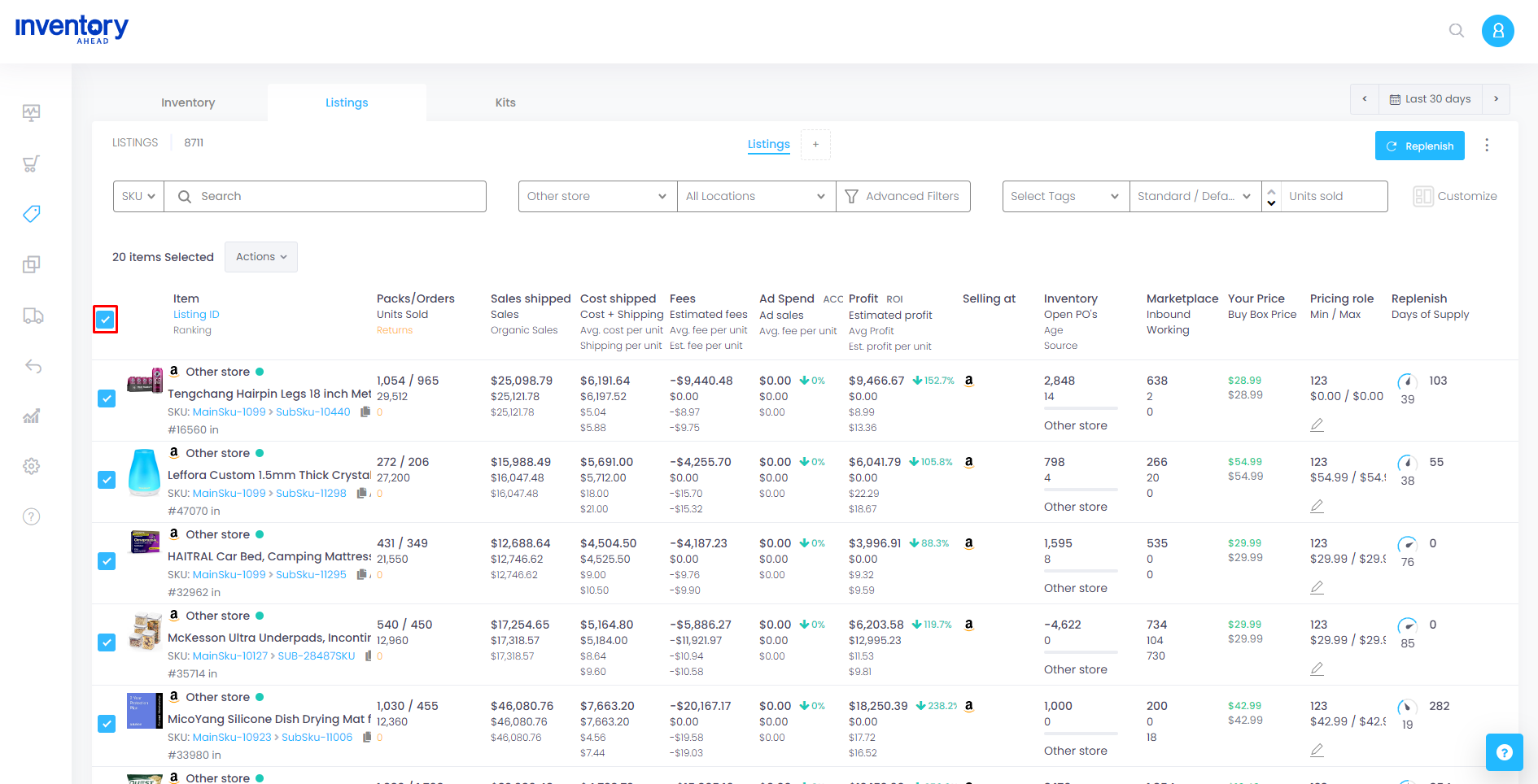Click days-of-supply gauge showing 19
1538x784 pixels.
[x=1407, y=707]
